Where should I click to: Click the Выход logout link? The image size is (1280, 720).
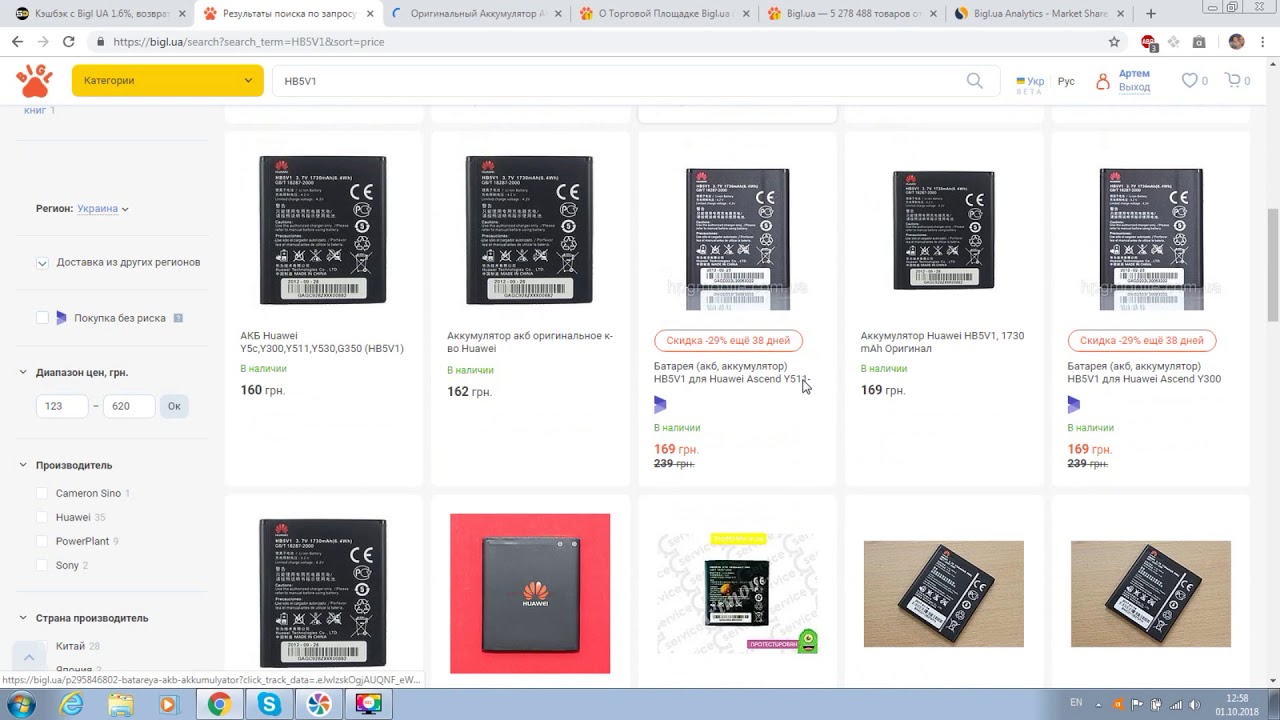1134,87
